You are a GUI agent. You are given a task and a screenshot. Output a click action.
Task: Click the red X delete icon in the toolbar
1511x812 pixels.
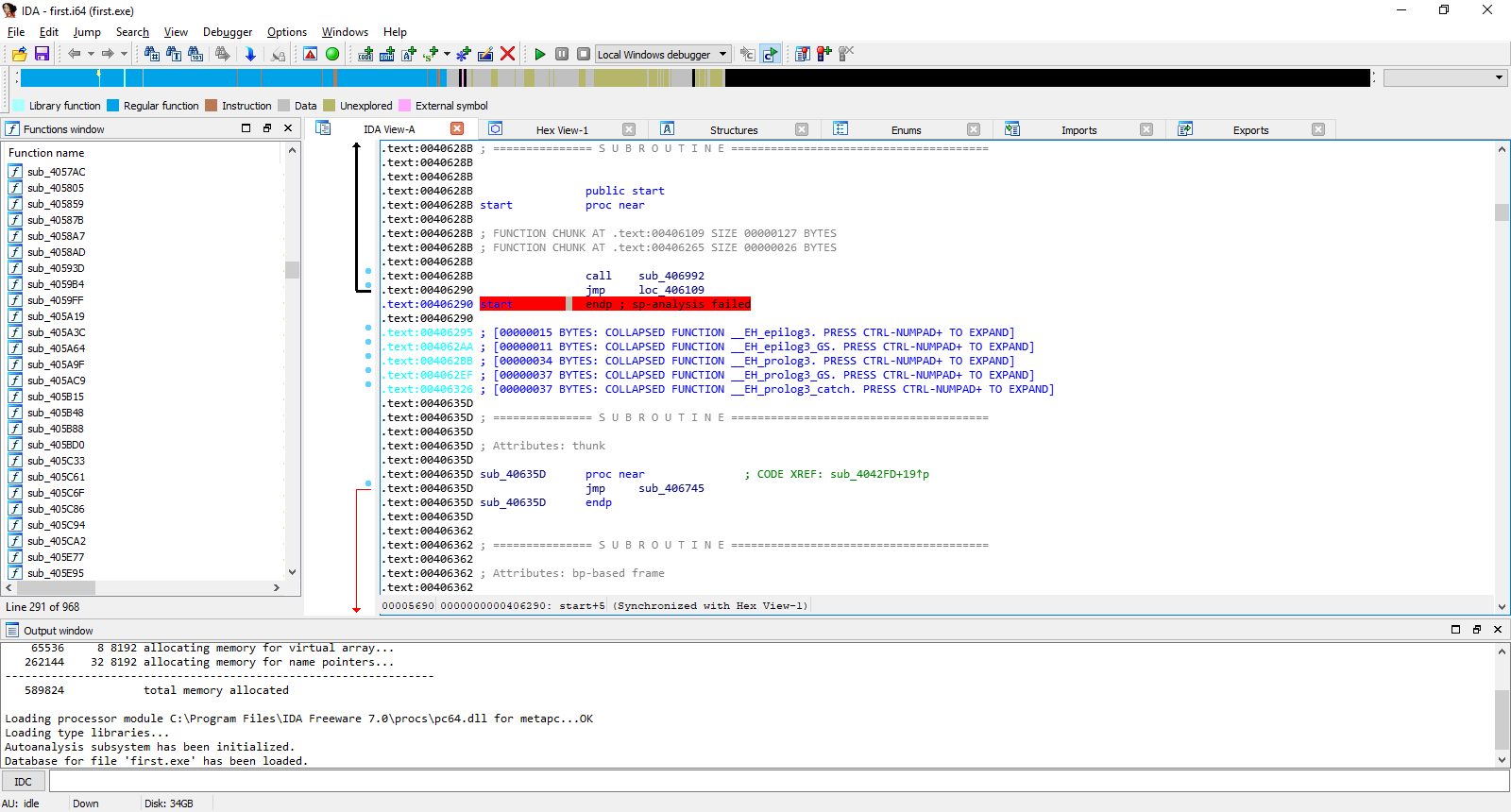tap(507, 54)
